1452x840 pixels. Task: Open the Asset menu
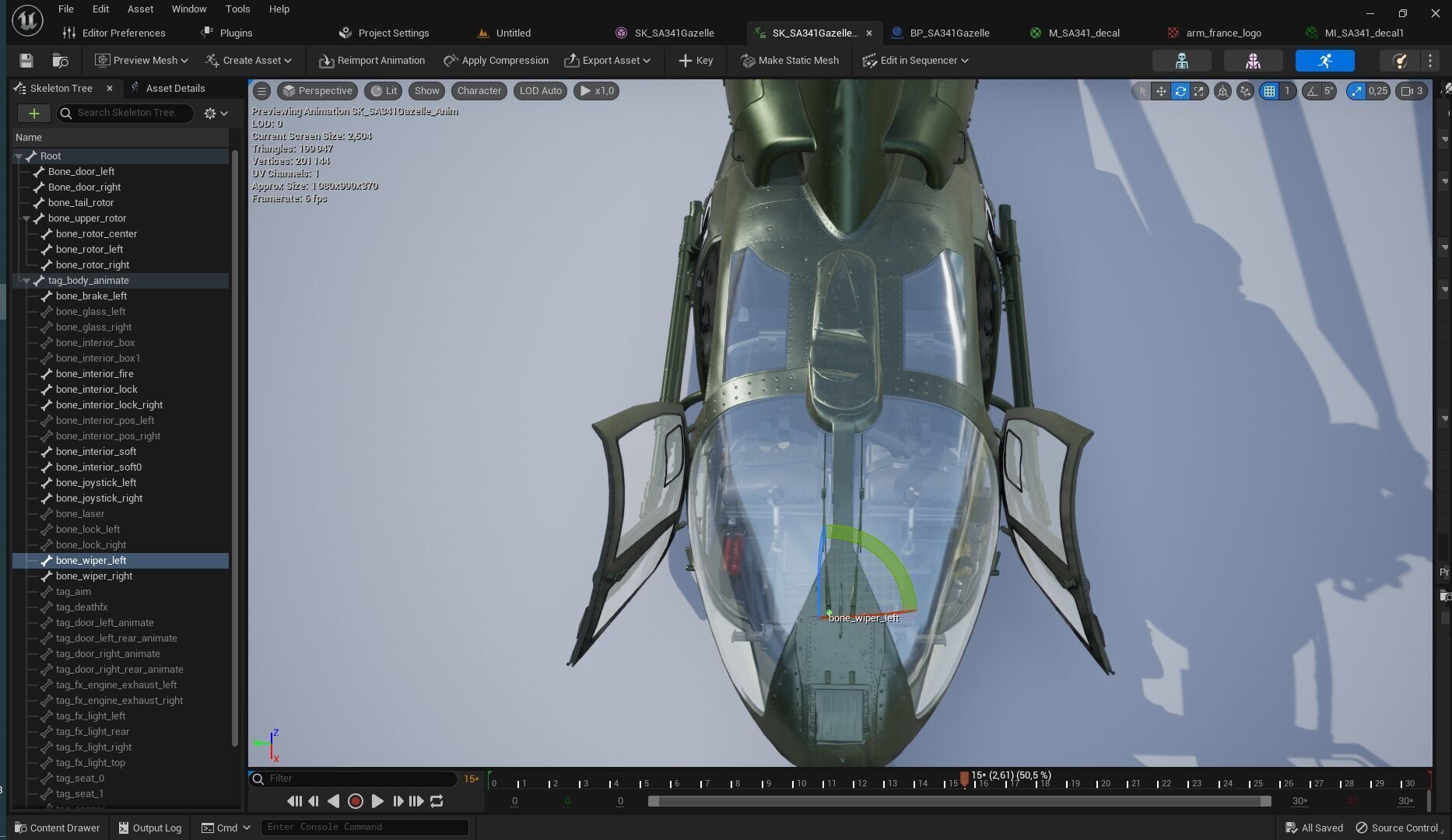(140, 9)
